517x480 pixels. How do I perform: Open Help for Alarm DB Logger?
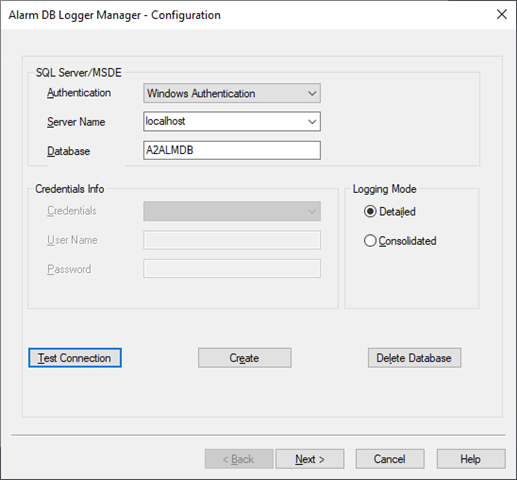pos(471,459)
